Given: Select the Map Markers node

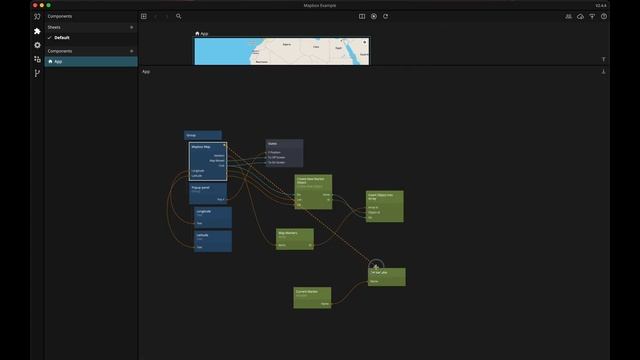Looking at the screenshot, I should (x=295, y=239).
